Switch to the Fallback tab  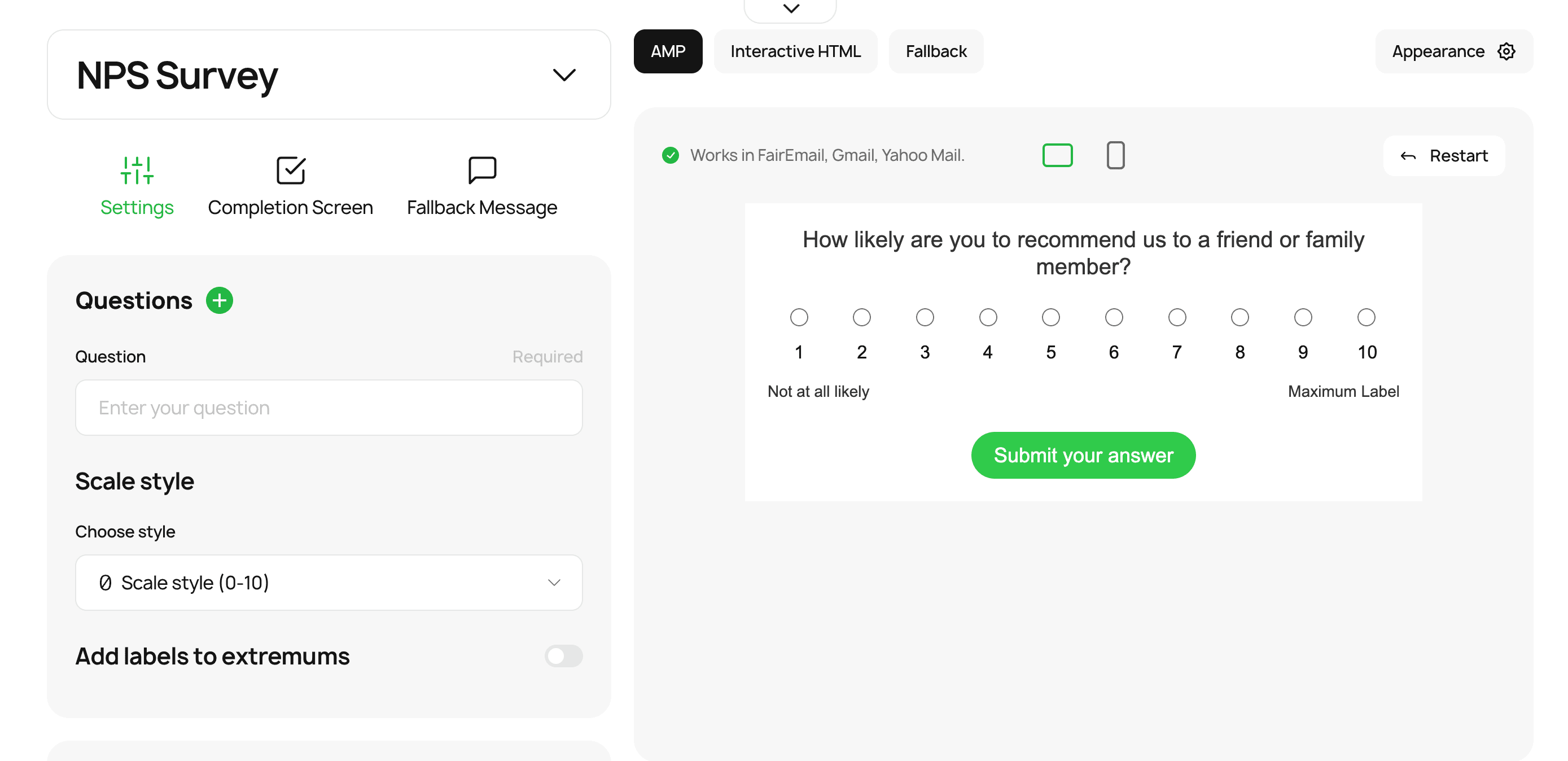coord(936,51)
